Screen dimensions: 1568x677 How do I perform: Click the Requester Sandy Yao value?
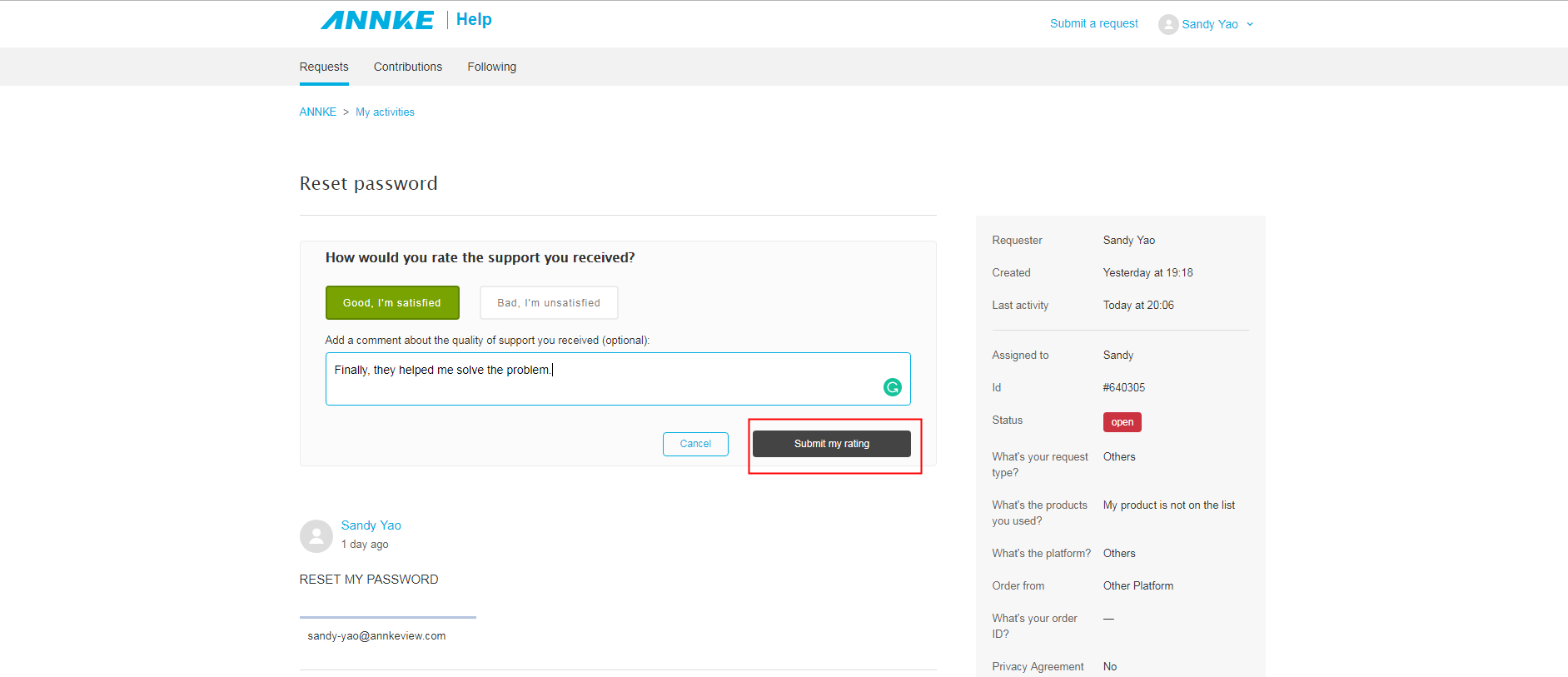[x=1129, y=240]
